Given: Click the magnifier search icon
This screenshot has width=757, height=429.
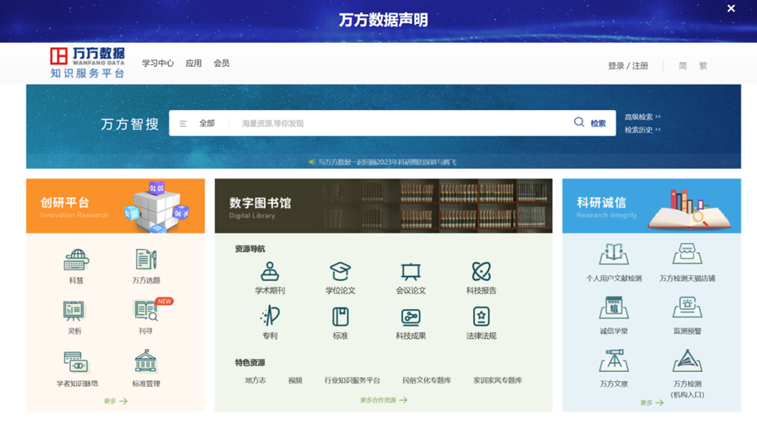Looking at the screenshot, I should pyautogui.click(x=579, y=122).
